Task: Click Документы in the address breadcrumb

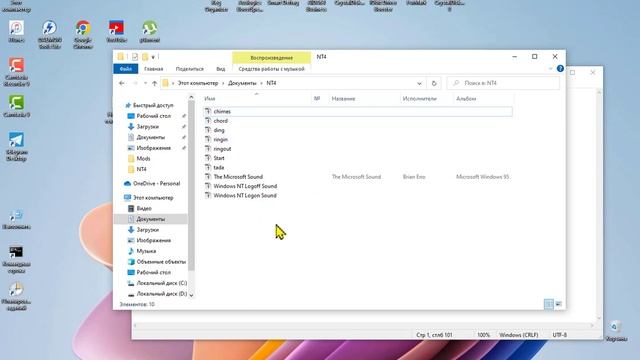Action: pos(242,83)
